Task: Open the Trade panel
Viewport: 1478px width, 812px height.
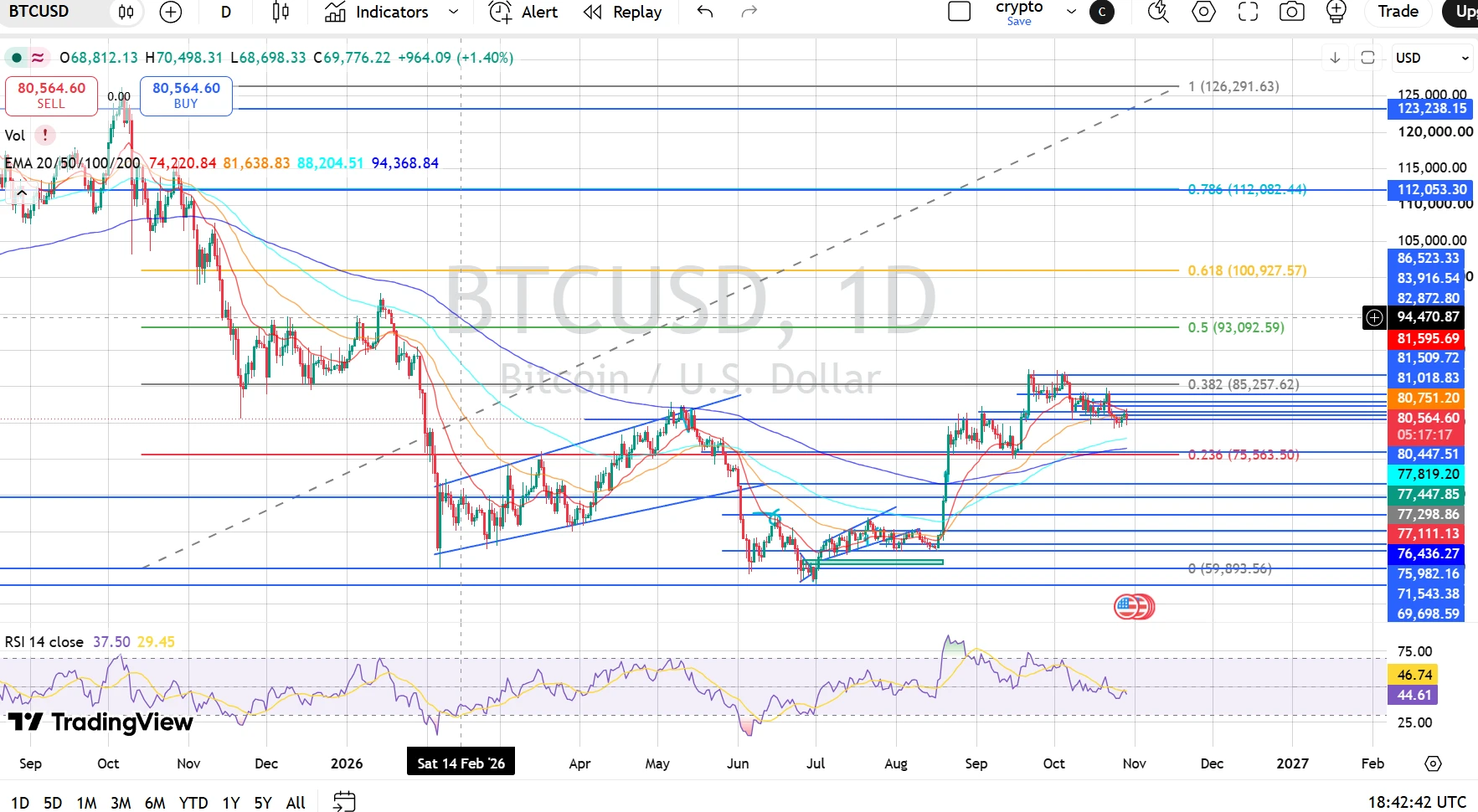Action: (x=1398, y=12)
